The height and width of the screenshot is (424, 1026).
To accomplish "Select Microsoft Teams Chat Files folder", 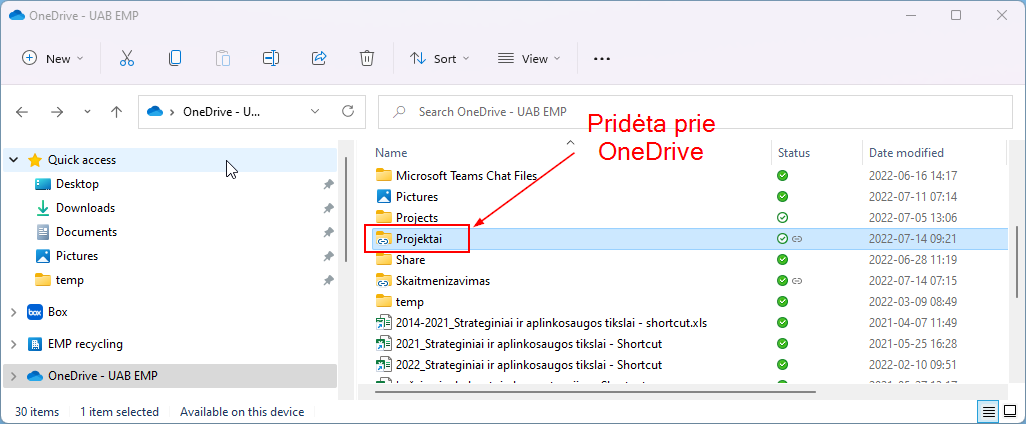I will (x=467, y=175).
